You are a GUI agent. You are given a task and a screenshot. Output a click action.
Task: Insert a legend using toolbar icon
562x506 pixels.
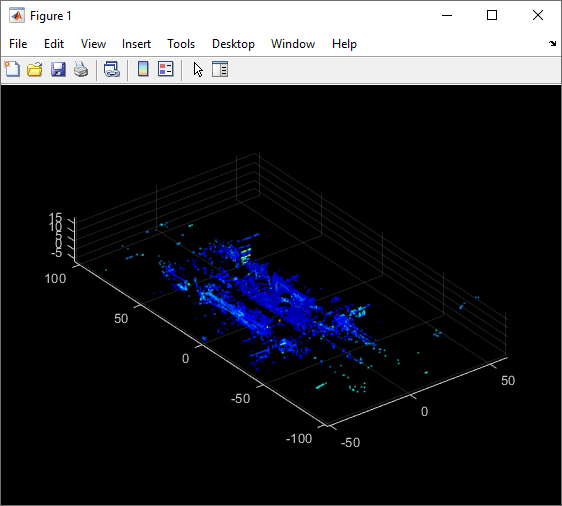[x=166, y=69]
